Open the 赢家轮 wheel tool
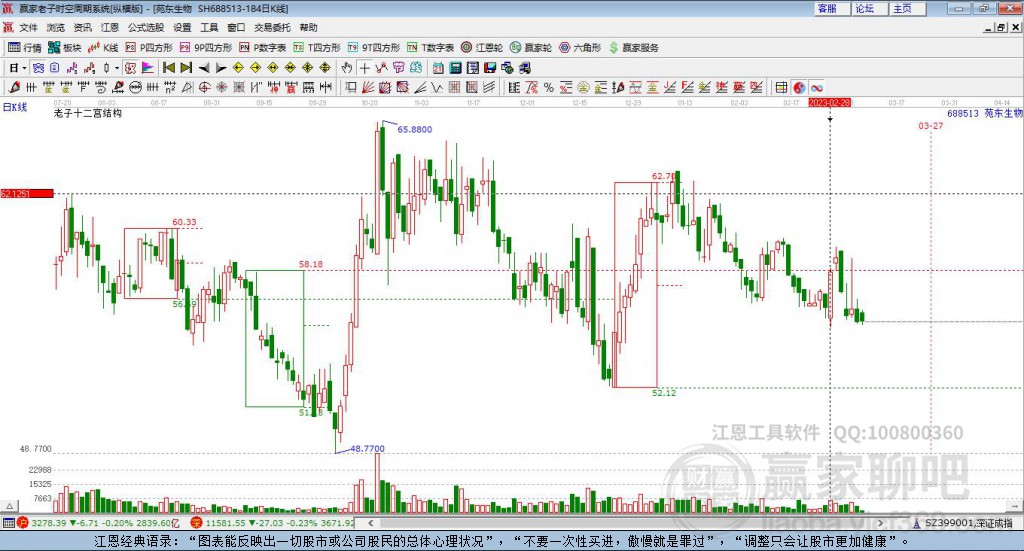 pos(531,48)
